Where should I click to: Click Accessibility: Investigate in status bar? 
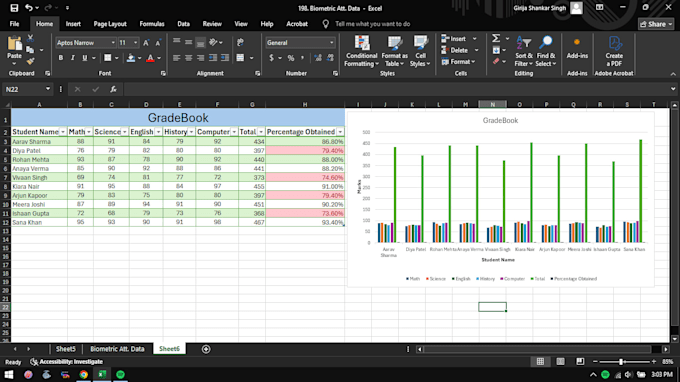pyautogui.click(x=66, y=362)
